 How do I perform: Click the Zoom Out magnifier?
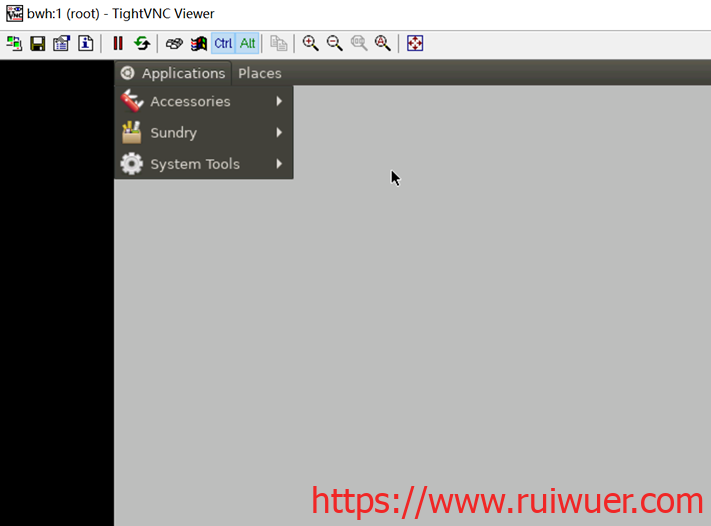(335, 43)
